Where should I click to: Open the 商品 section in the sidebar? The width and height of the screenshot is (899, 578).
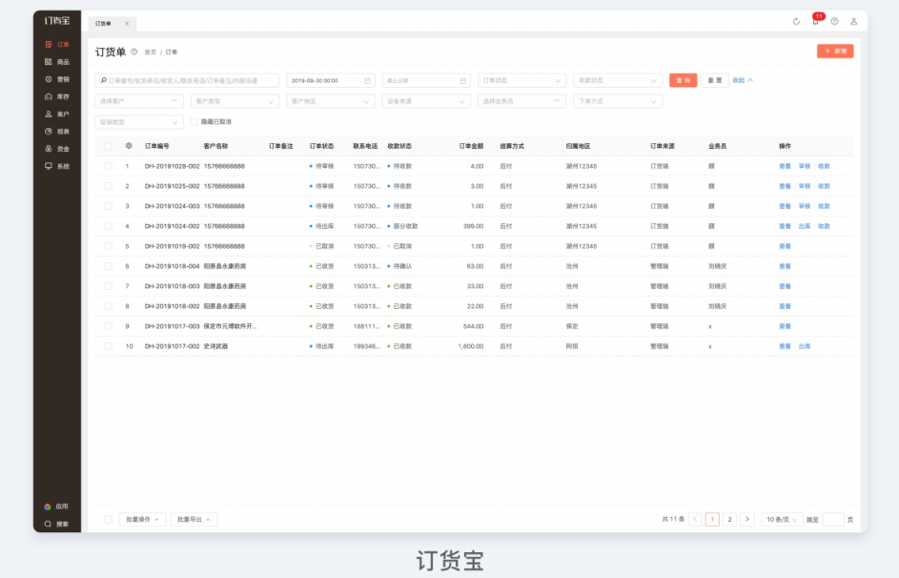point(57,62)
